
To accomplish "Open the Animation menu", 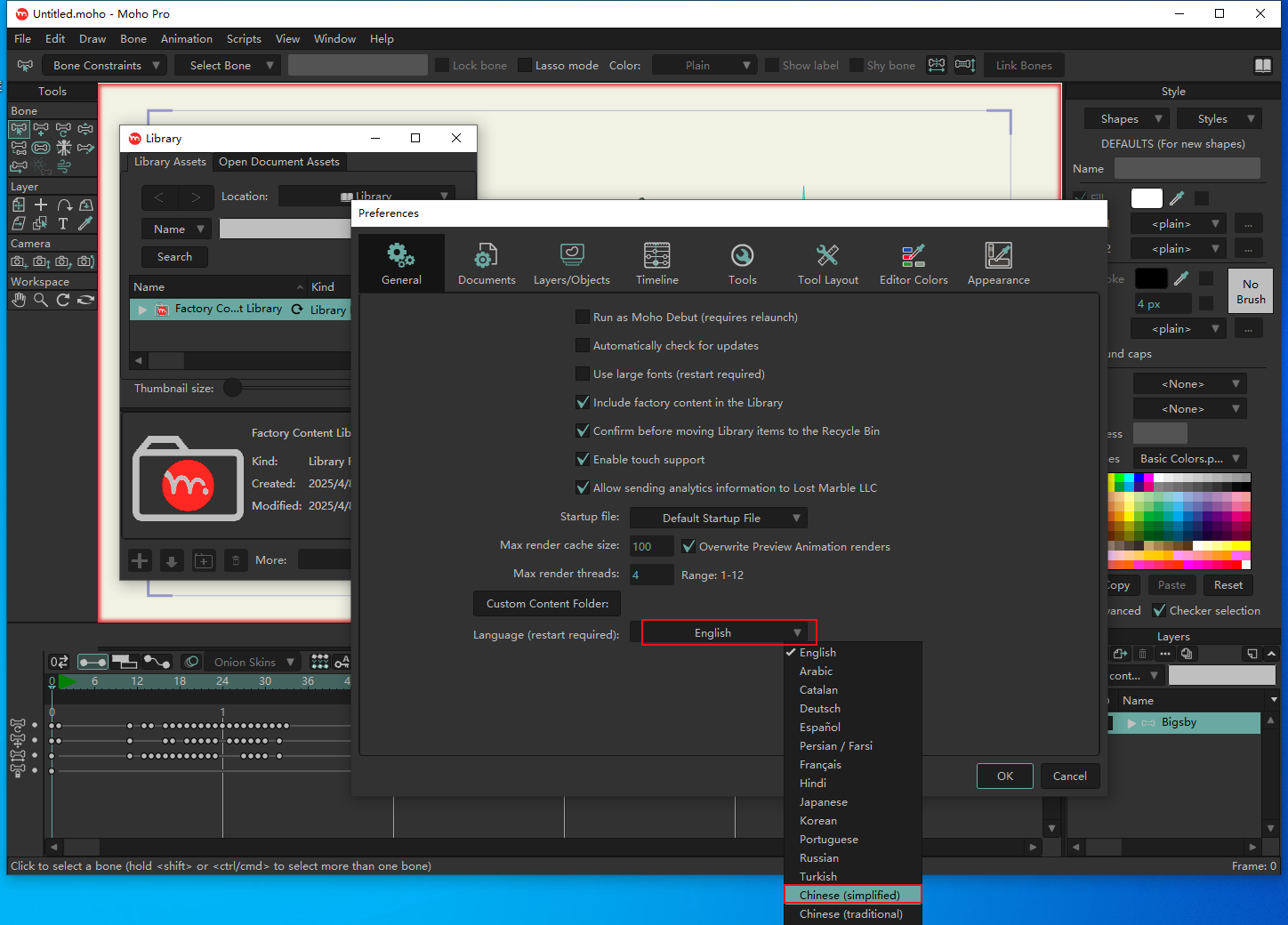I will pyautogui.click(x=186, y=39).
